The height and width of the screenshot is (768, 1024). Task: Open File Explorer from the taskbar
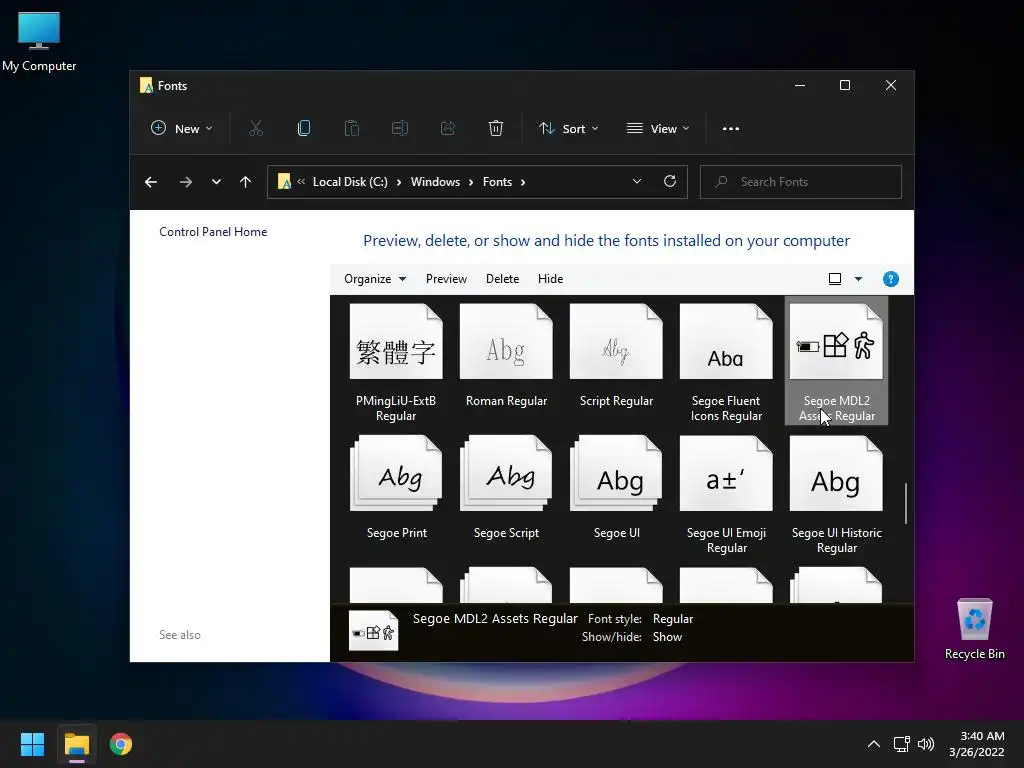(77, 744)
